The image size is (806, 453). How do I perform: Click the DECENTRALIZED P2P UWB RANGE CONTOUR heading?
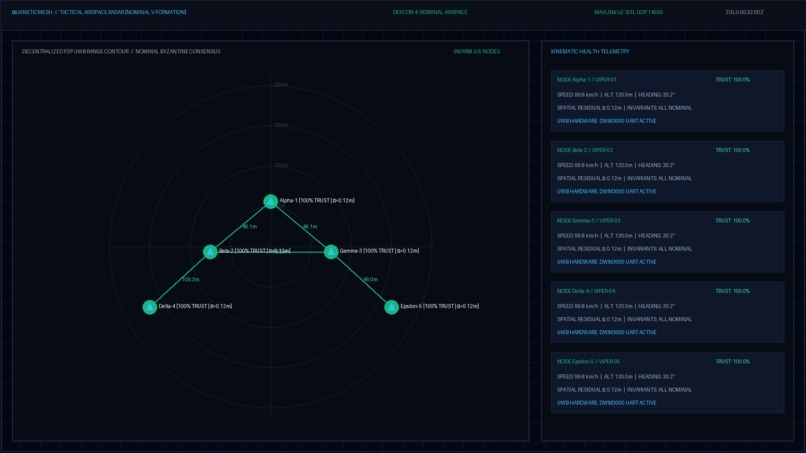(121, 51)
